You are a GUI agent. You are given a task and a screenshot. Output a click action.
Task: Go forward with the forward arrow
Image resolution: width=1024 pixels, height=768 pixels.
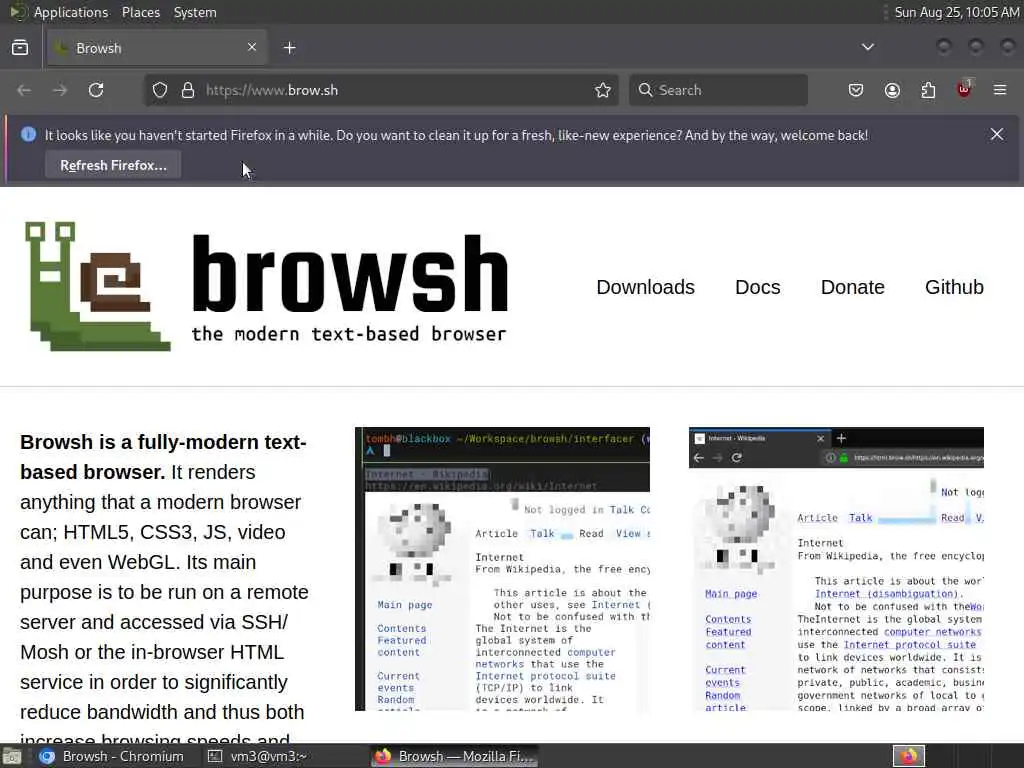point(60,90)
